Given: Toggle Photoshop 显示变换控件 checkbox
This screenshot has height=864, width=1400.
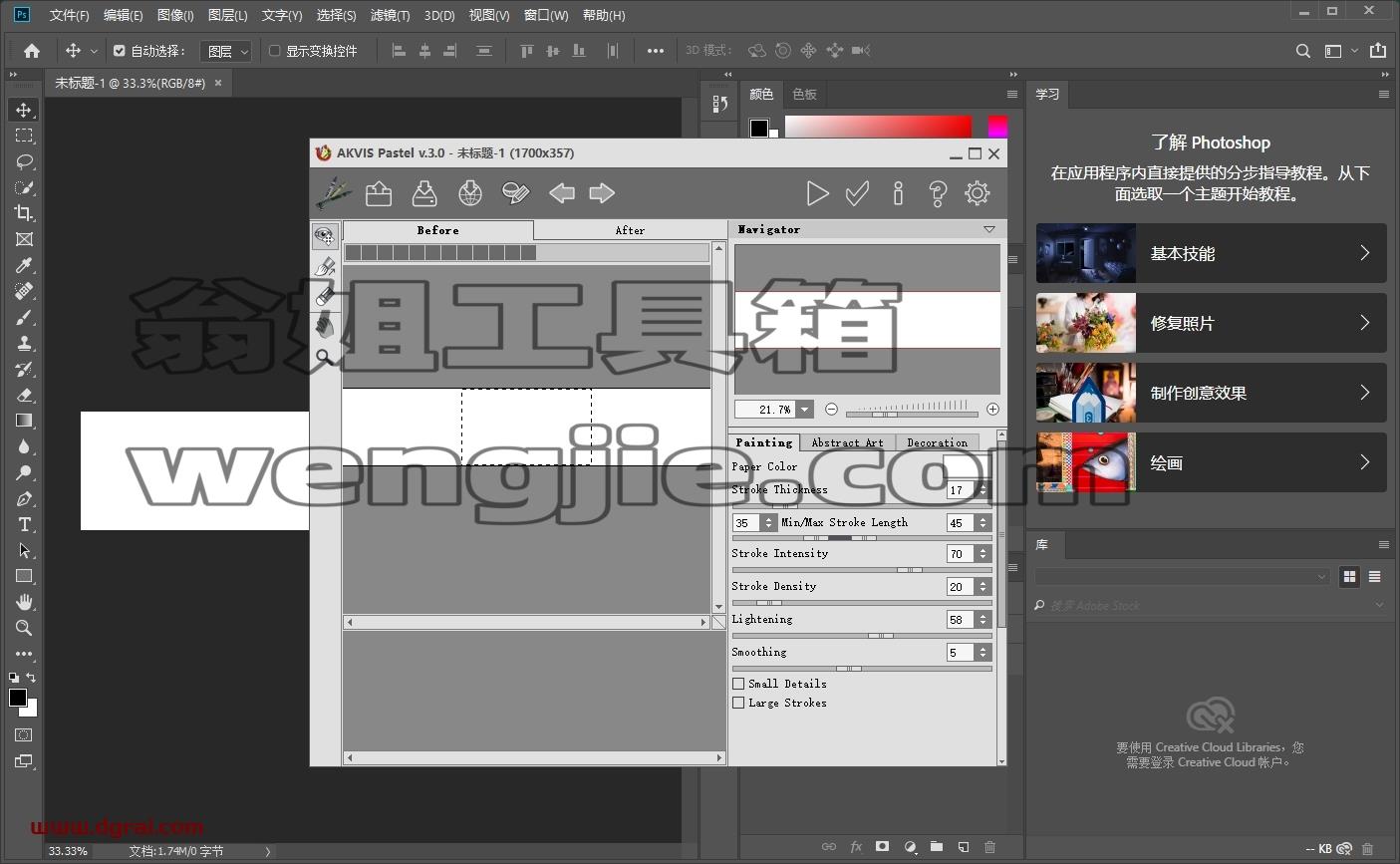Looking at the screenshot, I should 275,51.
